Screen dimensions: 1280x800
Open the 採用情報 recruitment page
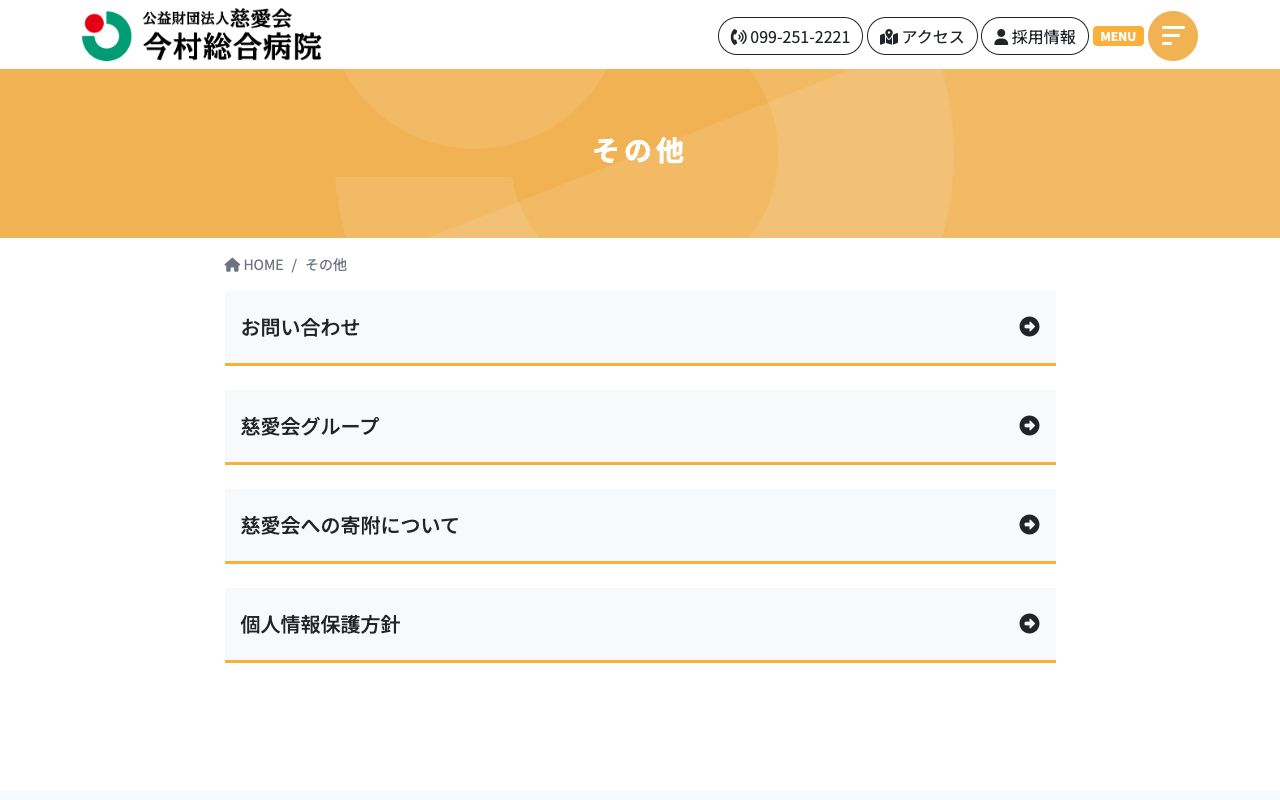pyautogui.click(x=1035, y=36)
